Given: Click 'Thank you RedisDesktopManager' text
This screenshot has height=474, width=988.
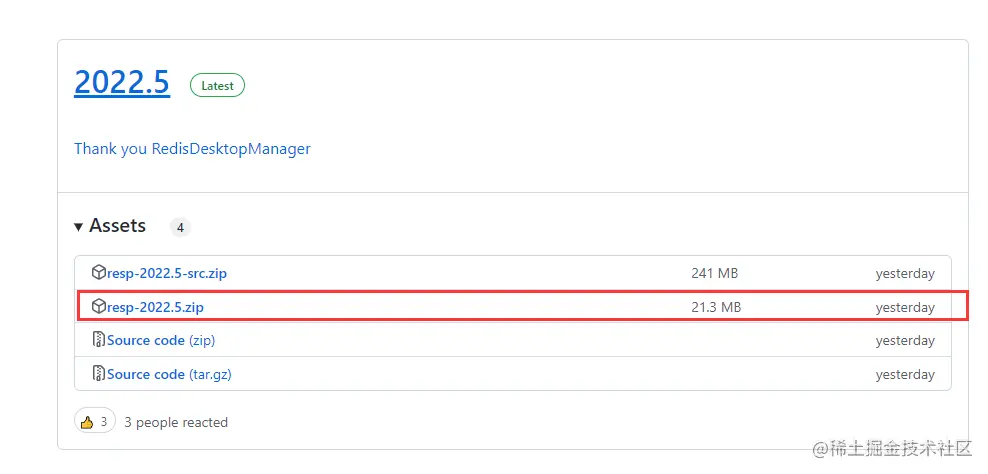Looking at the screenshot, I should pyautogui.click(x=192, y=149).
